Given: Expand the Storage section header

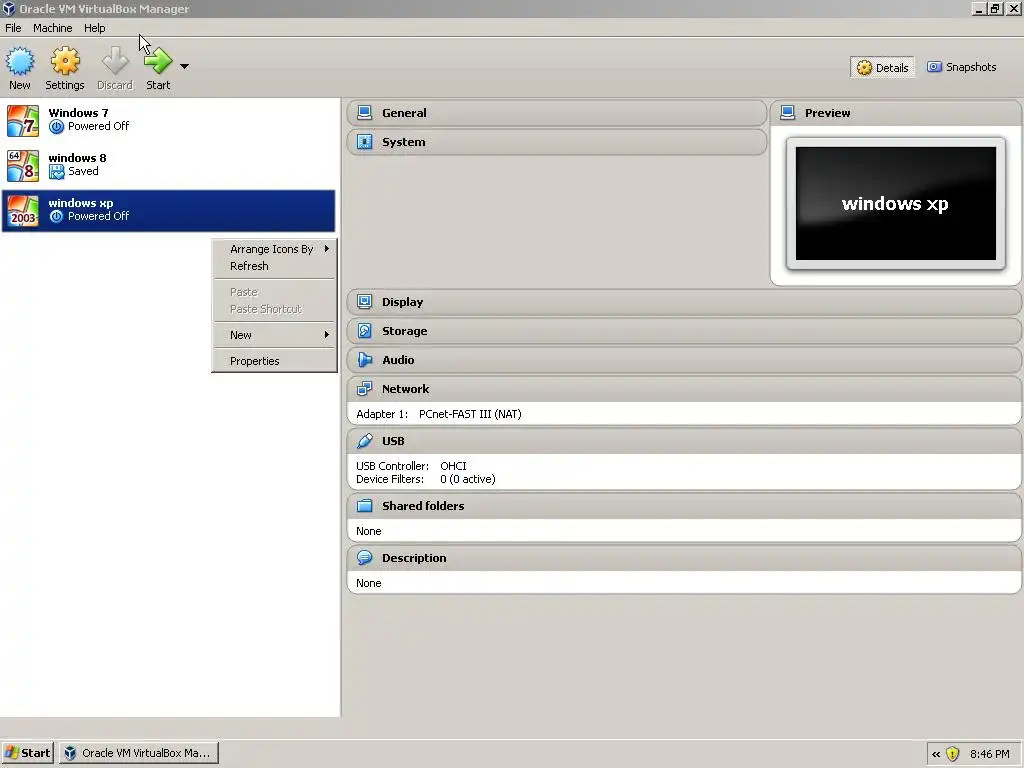Looking at the screenshot, I should [684, 331].
